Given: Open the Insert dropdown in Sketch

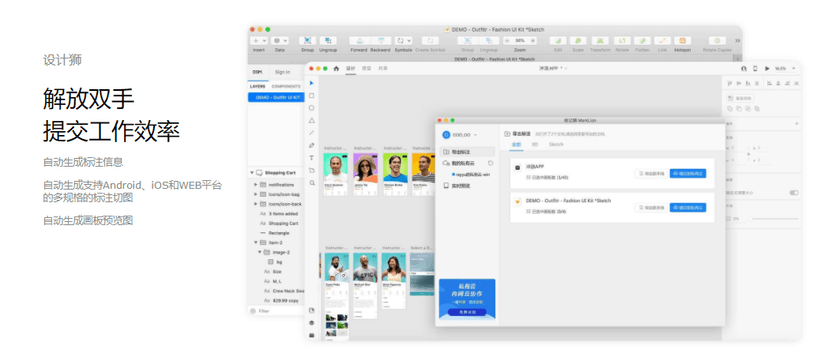Looking at the screenshot, I should 259,41.
